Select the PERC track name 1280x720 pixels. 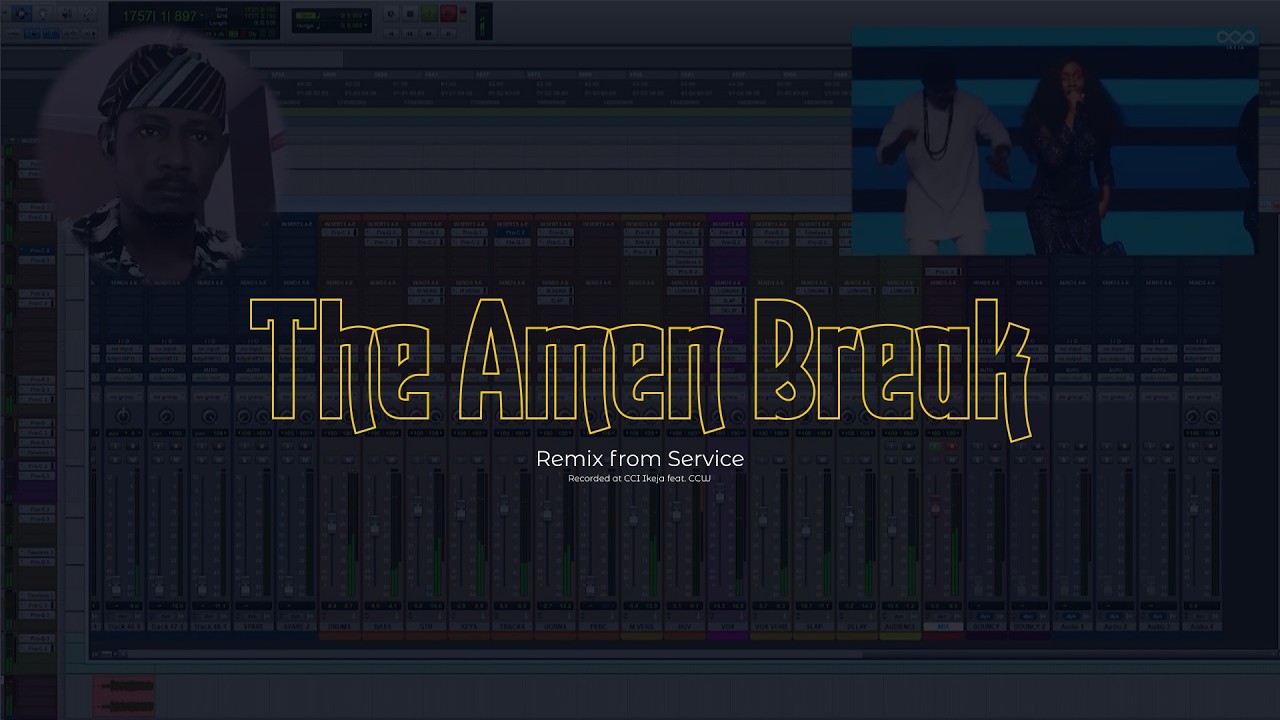[x=599, y=626]
